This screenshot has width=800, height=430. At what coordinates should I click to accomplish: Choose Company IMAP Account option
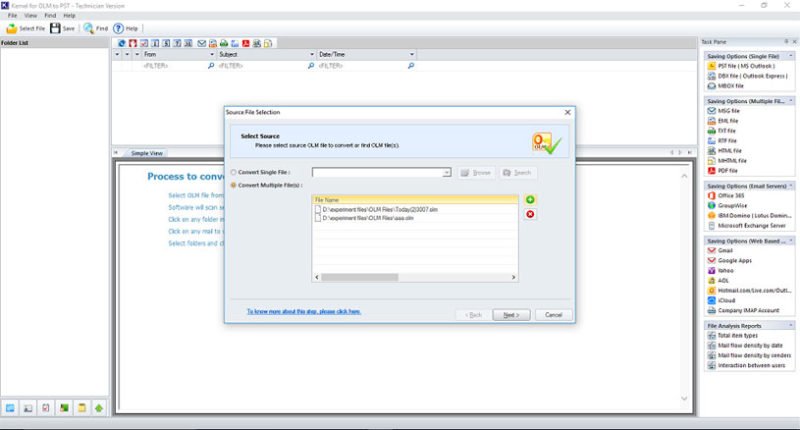click(744, 310)
